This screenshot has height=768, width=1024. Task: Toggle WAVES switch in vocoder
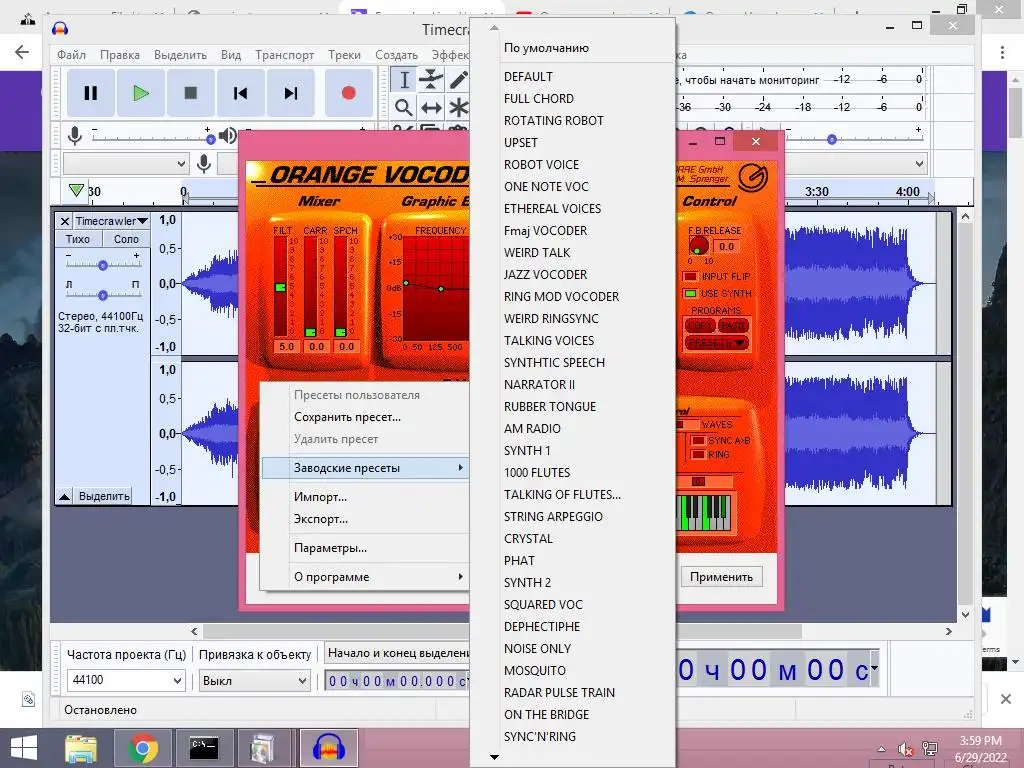pyautogui.click(x=688, y=424)
